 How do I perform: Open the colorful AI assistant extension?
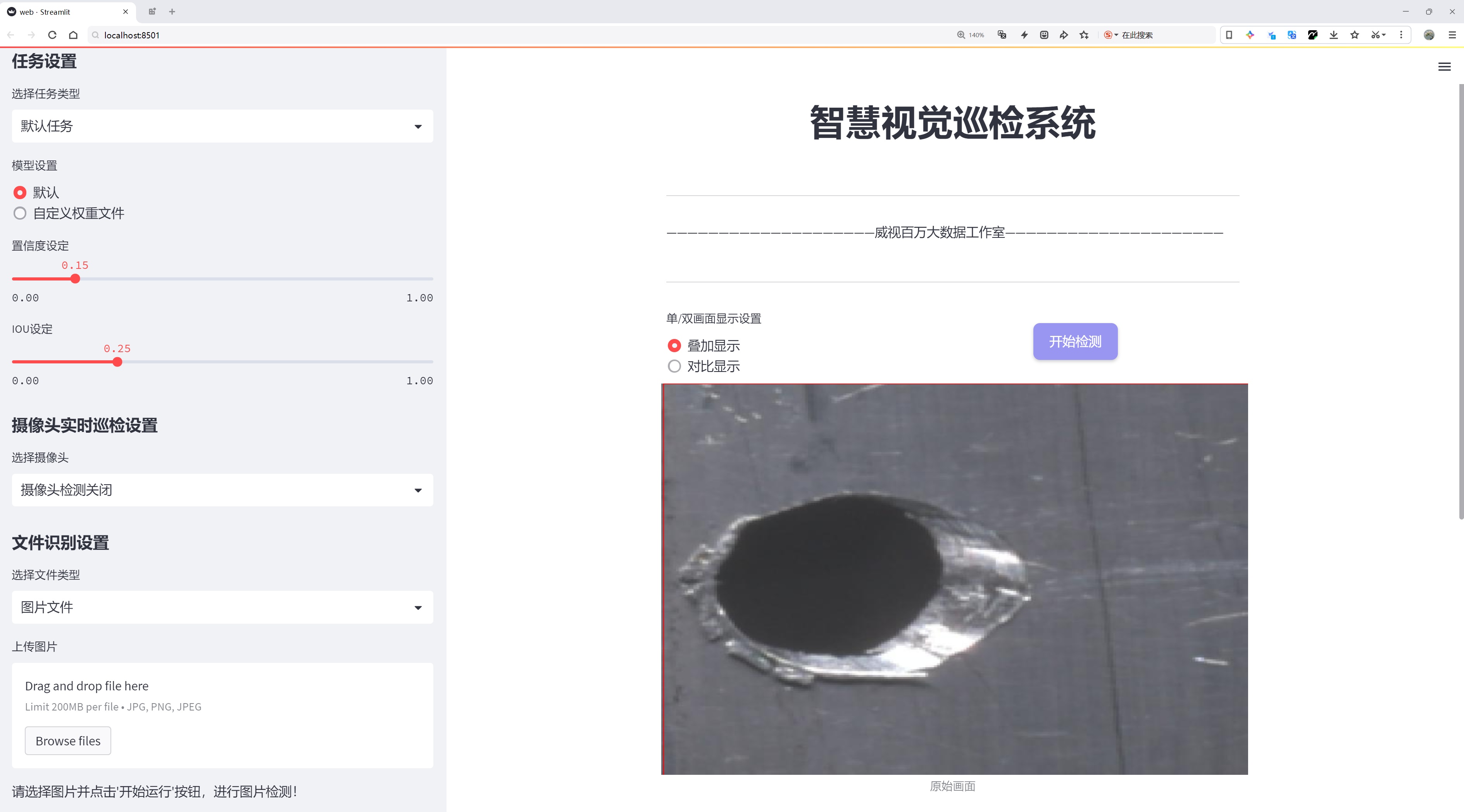(1250, 34)
